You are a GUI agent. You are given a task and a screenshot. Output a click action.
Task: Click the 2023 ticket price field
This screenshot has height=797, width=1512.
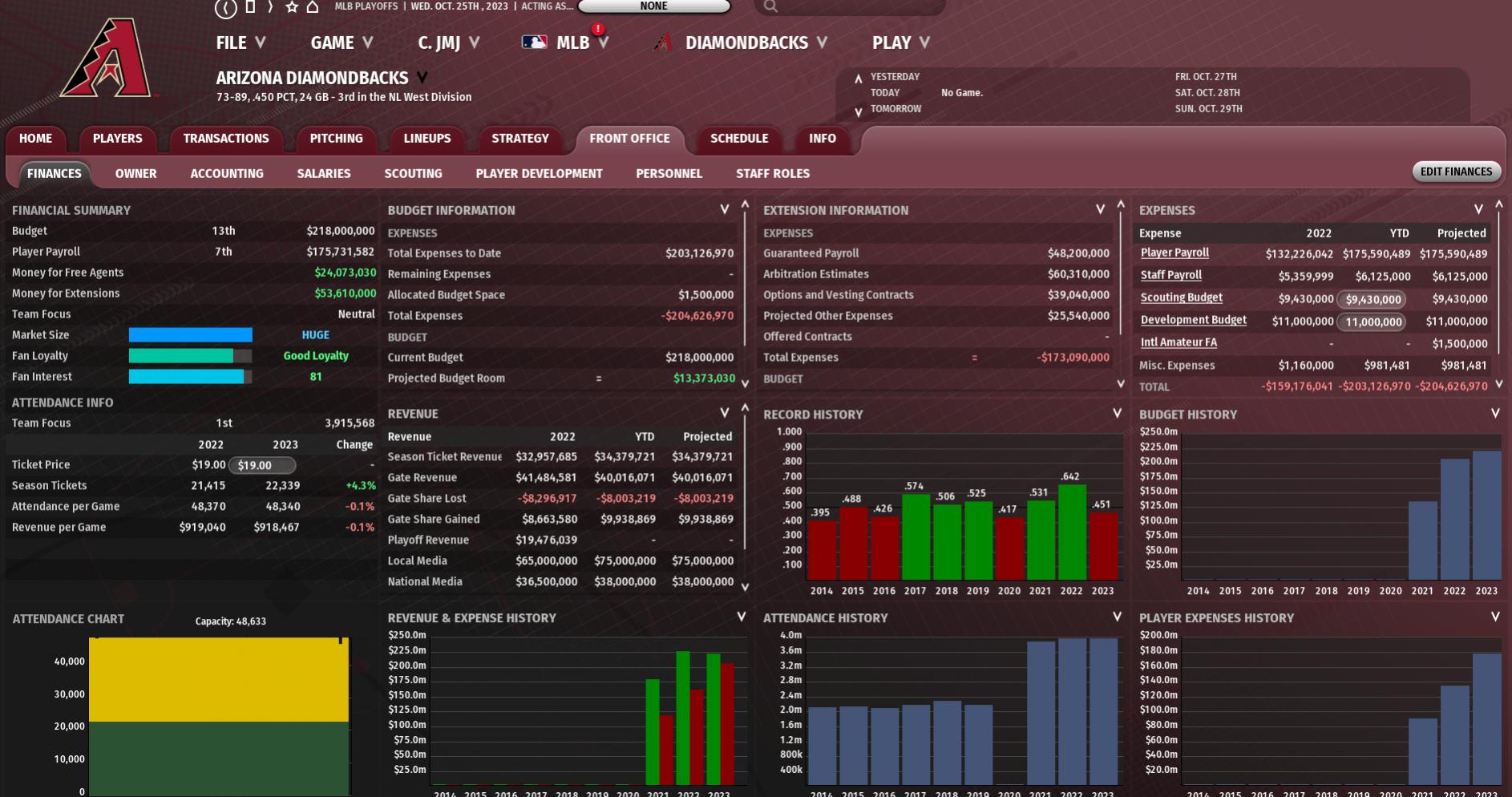tap(262, 465)
